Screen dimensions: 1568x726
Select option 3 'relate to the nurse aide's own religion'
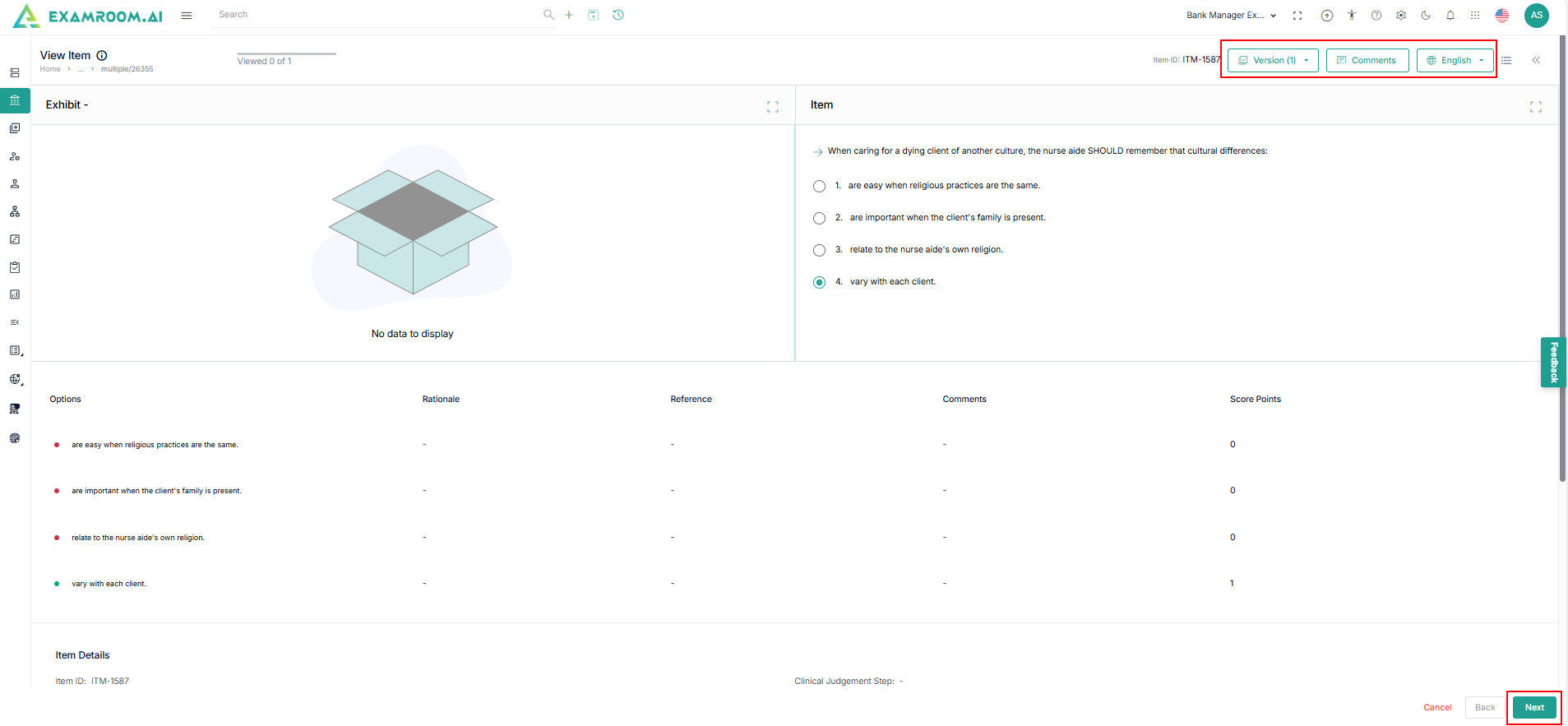819,250
